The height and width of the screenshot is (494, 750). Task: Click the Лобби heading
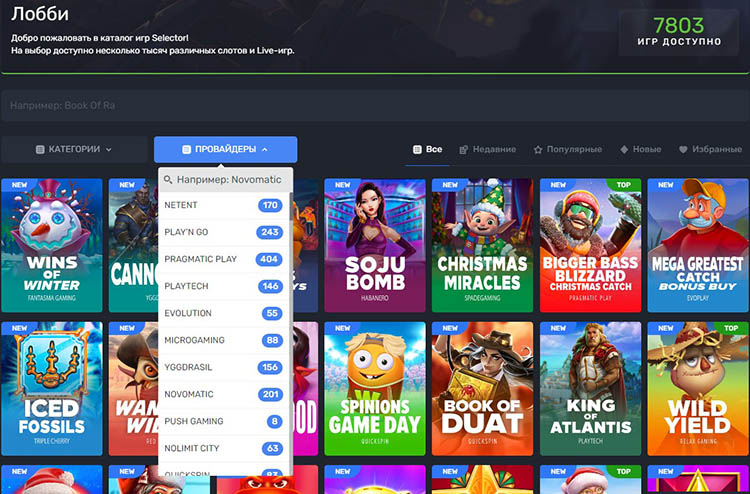point(40,14)
